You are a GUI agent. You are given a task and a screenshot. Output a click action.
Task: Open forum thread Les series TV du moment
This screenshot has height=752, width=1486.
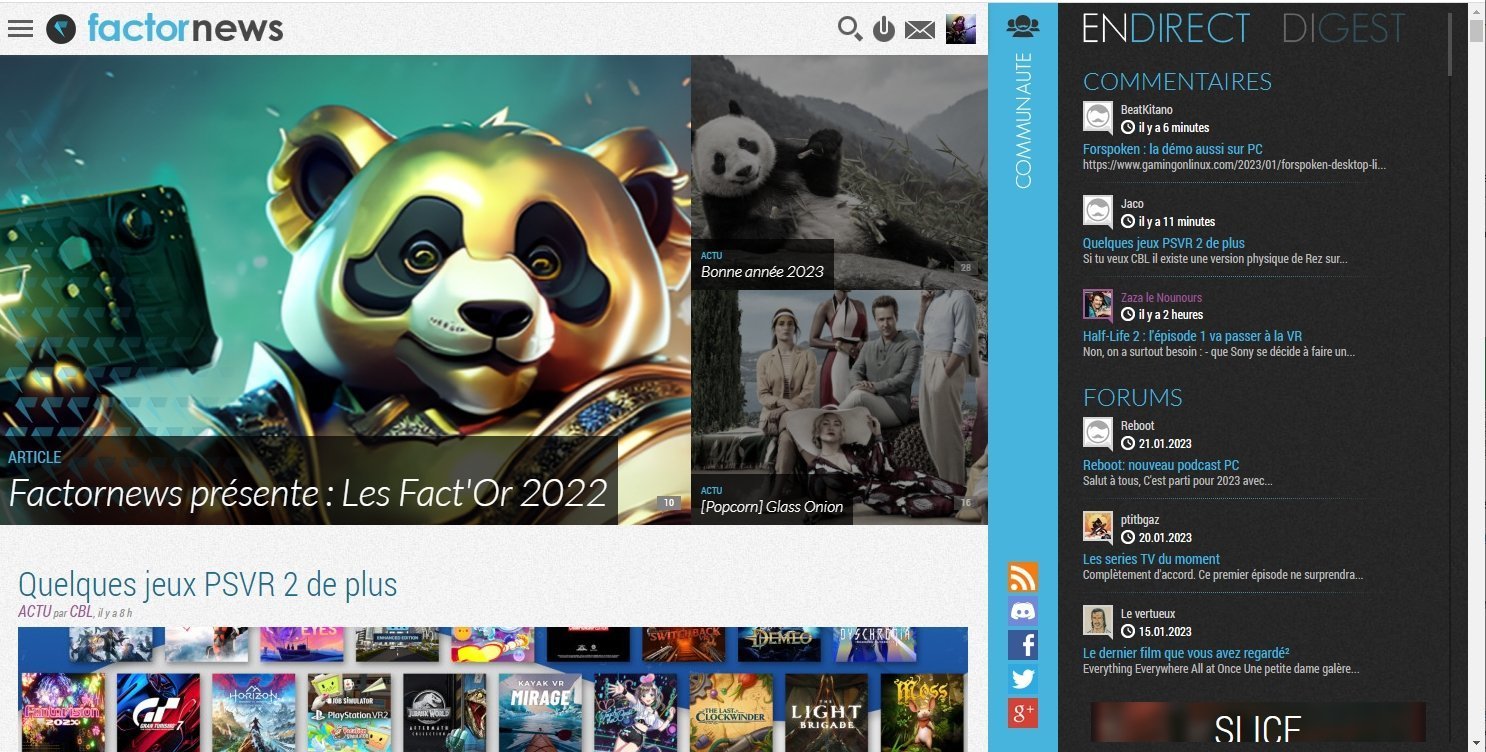pos(1151,559)
